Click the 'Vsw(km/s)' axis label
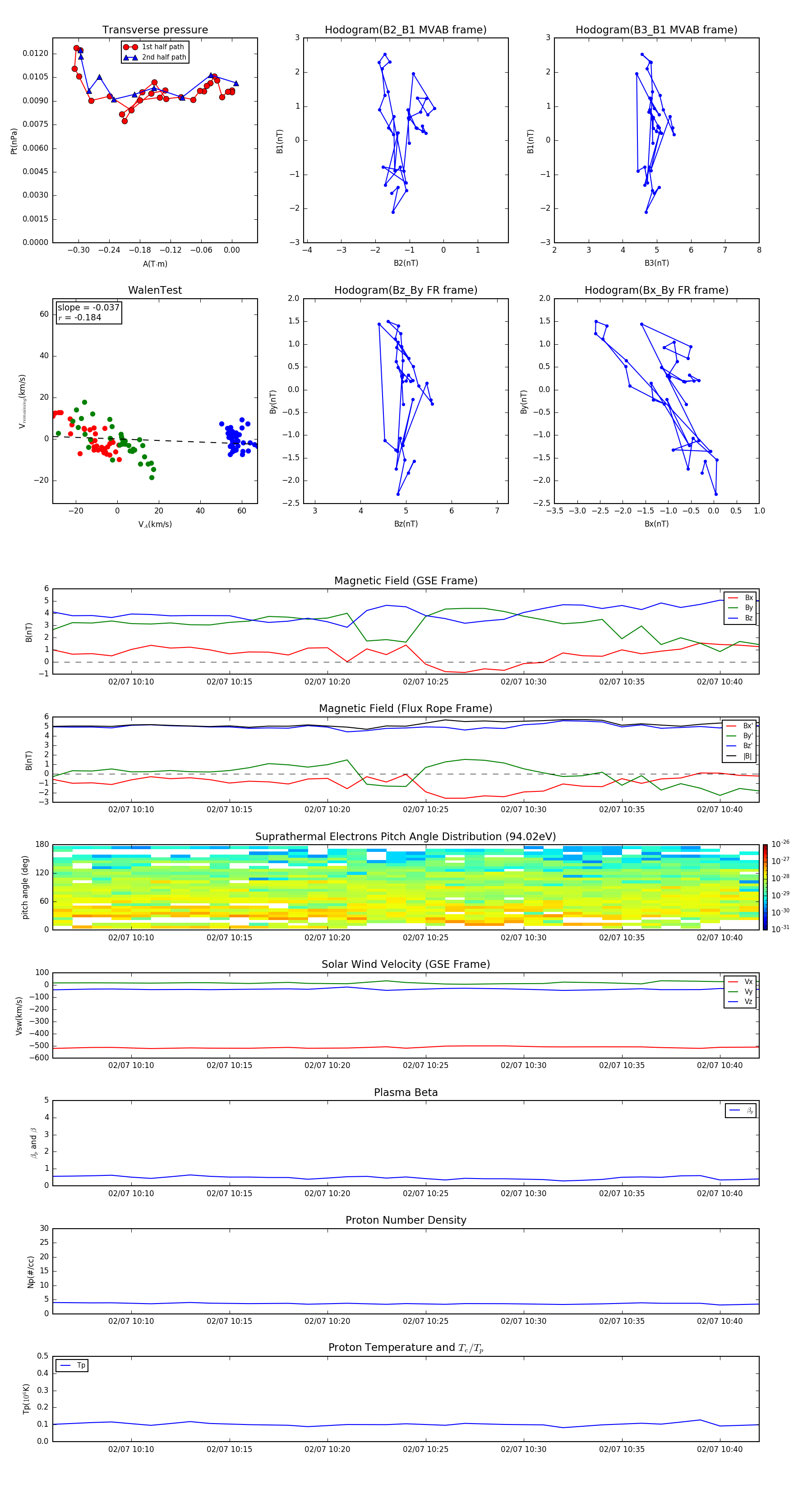Viewport: 812px width, 1489px height. [19, 1016]
